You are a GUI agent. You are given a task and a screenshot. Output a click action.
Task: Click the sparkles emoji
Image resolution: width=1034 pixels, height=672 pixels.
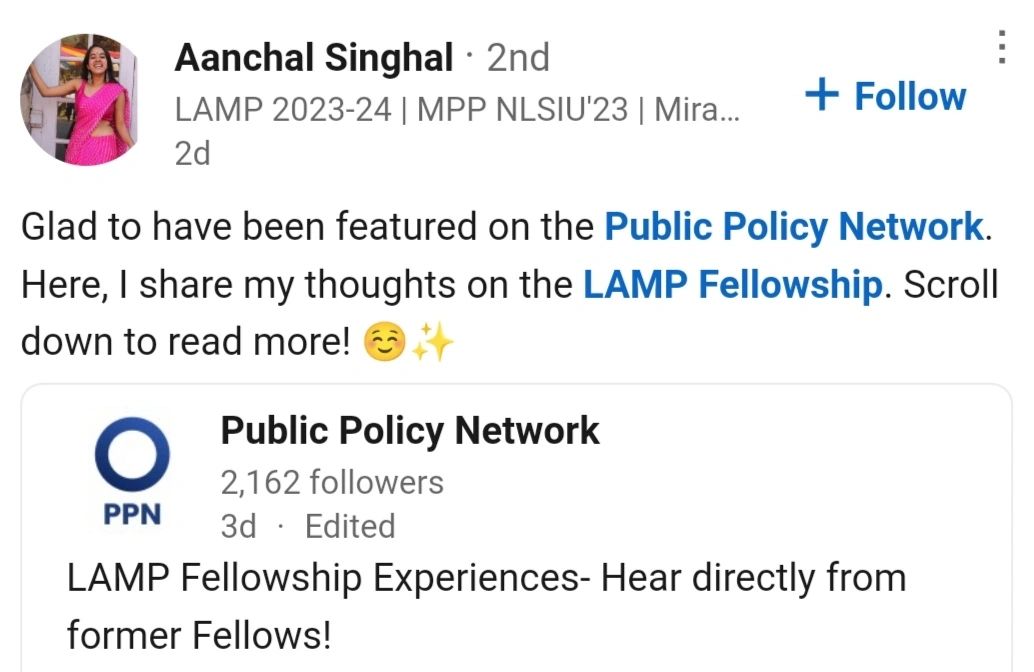[x=432, y=342]
